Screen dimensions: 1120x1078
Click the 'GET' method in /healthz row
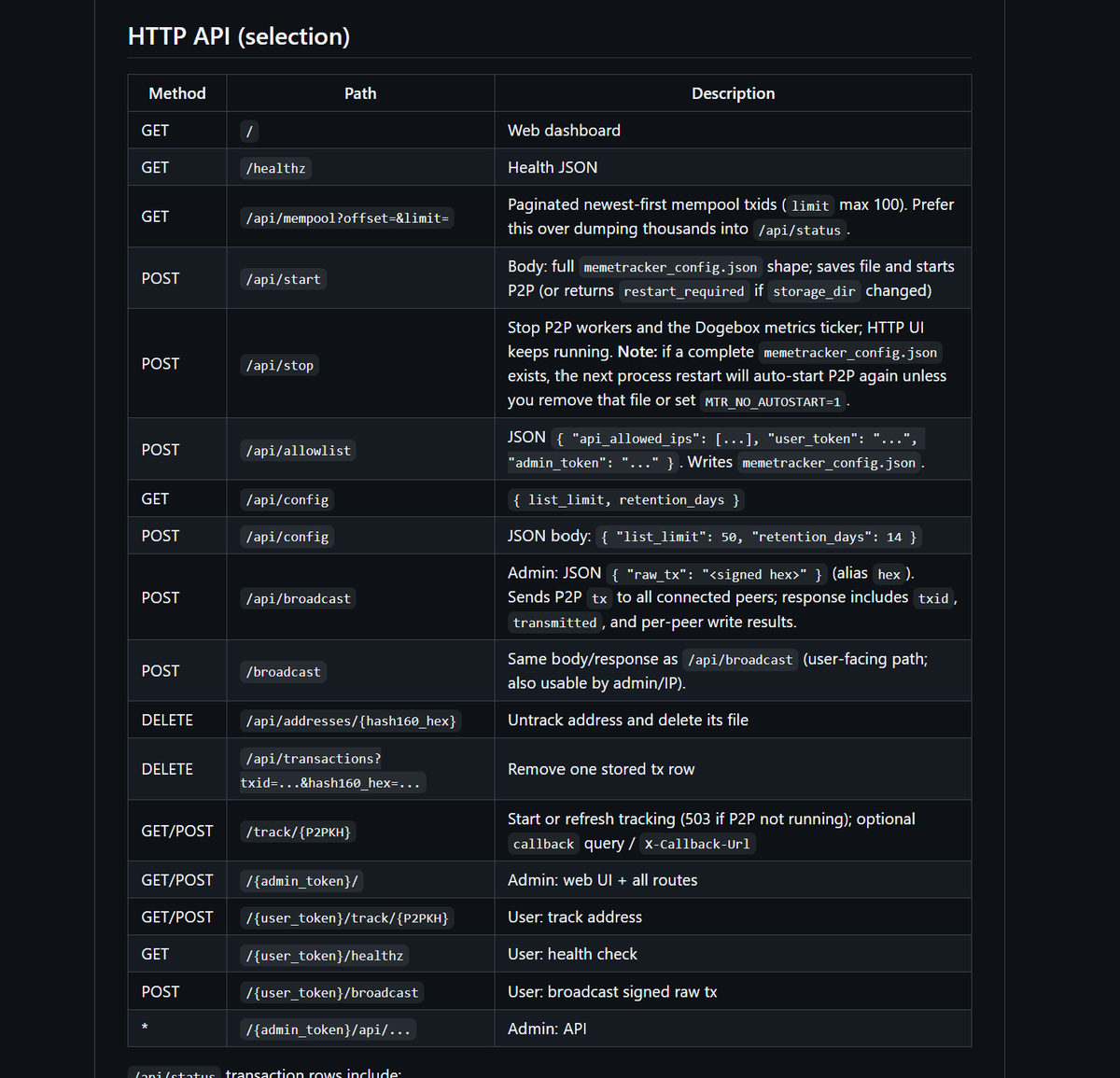click(155, 168)
